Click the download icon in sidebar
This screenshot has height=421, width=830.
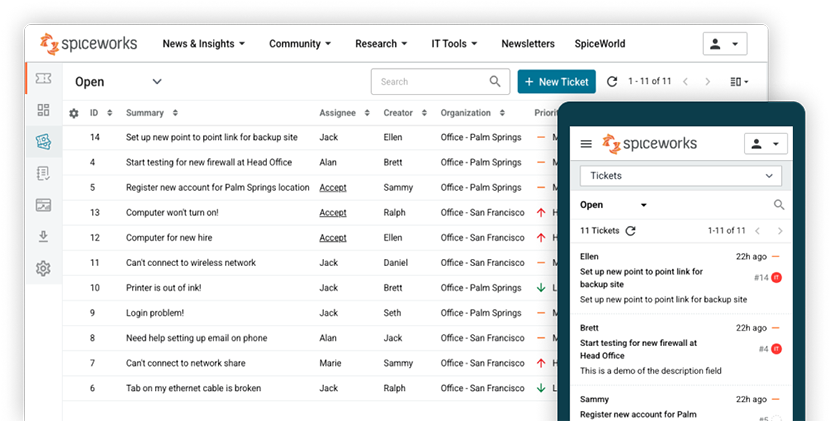[x=43, y=236]
